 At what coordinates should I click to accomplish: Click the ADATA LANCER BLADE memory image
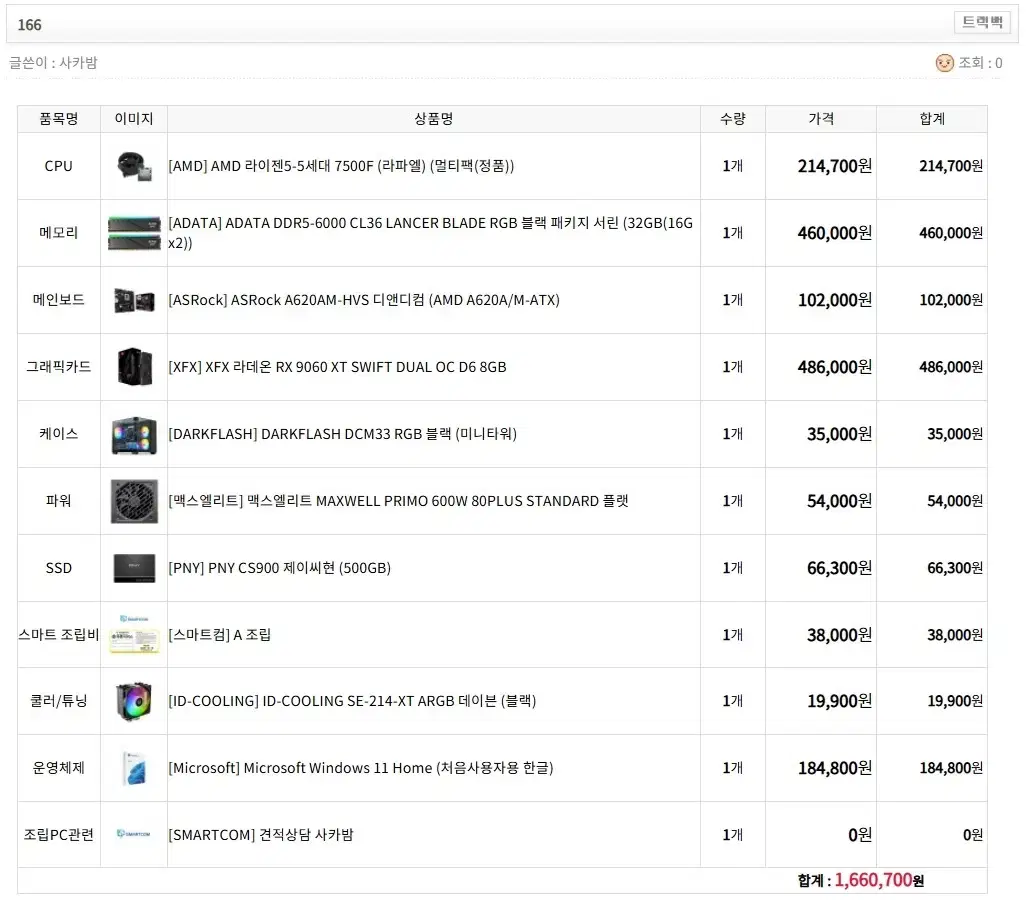(x=134, y=232)
